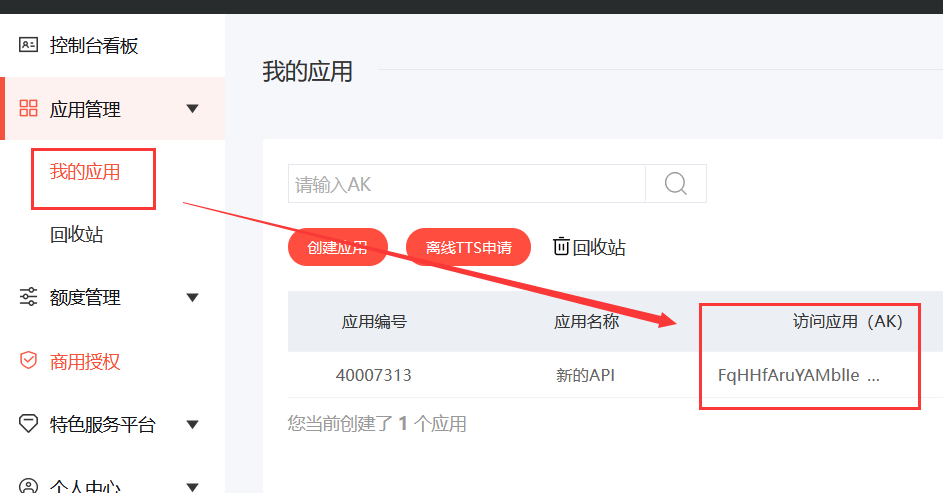Click the 创建应用 button
Image resolution: width=943 pixels, height=493 pixels.
click(x=338, y=247)
